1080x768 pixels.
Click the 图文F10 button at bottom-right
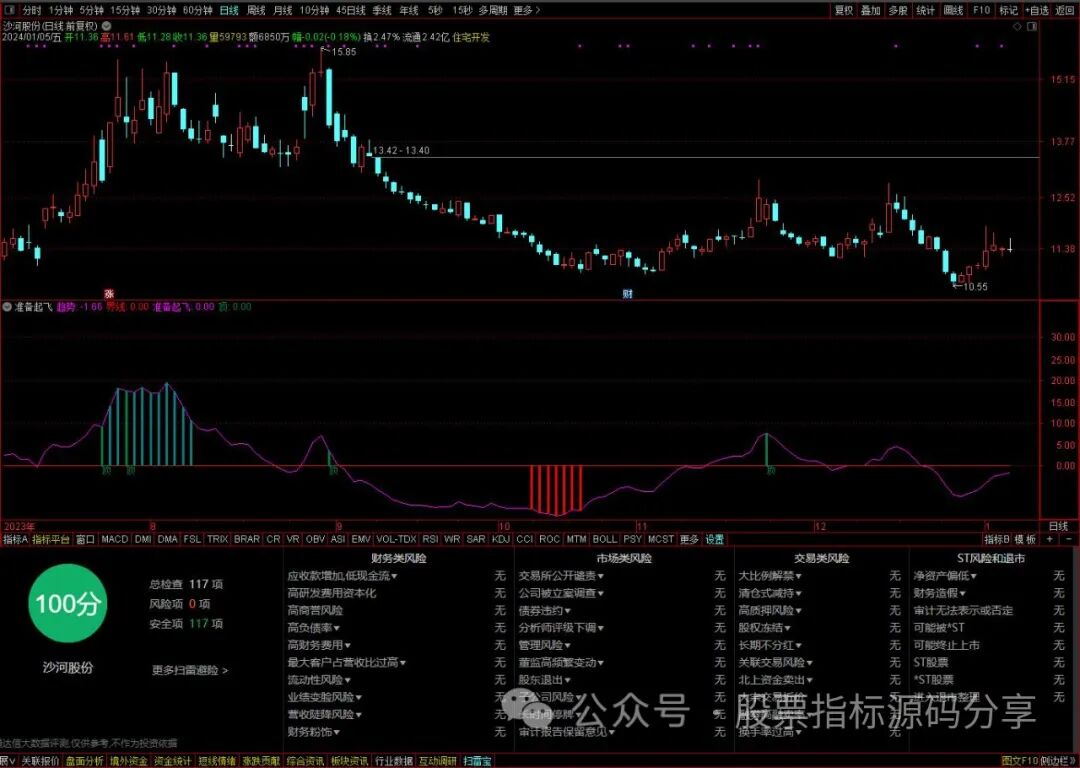1020,761
